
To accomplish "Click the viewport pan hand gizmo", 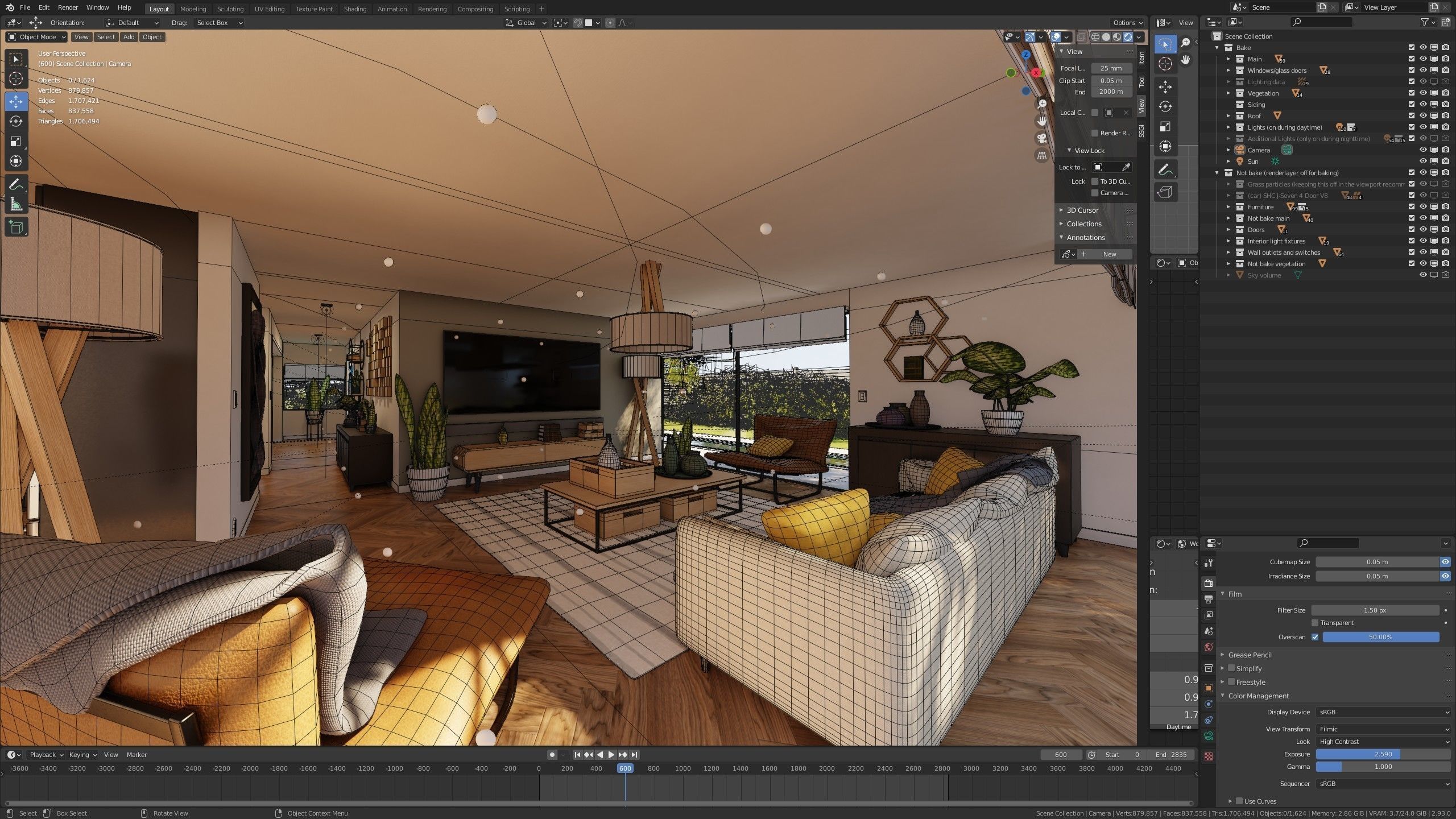I will 1042,121.
